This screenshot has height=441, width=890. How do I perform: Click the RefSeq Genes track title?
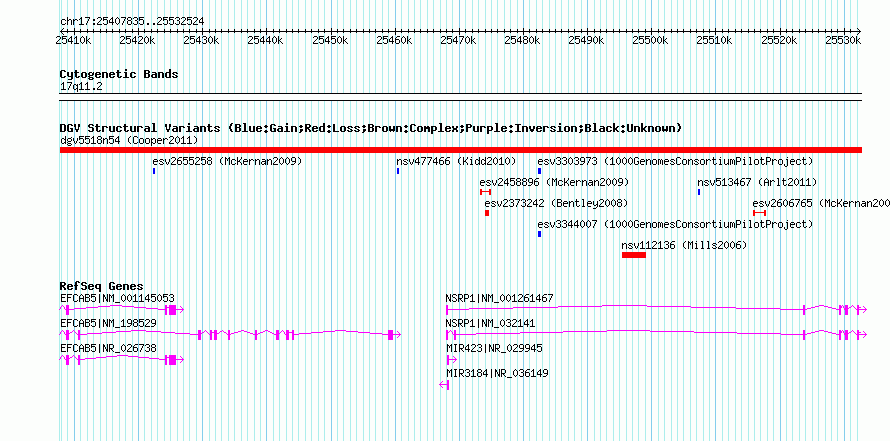pos(102,285)
